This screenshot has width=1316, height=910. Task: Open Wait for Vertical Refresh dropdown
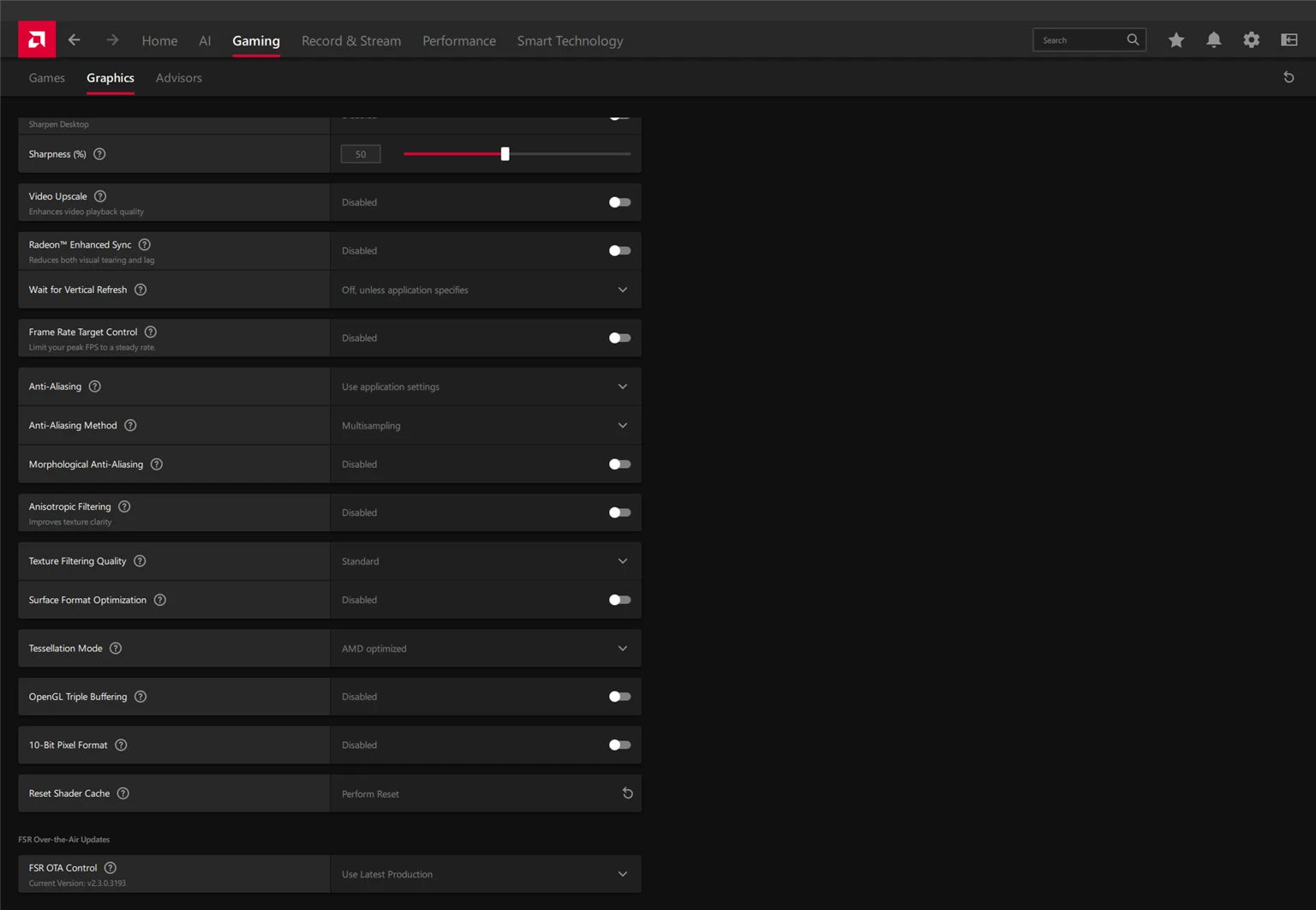point(486,290)
